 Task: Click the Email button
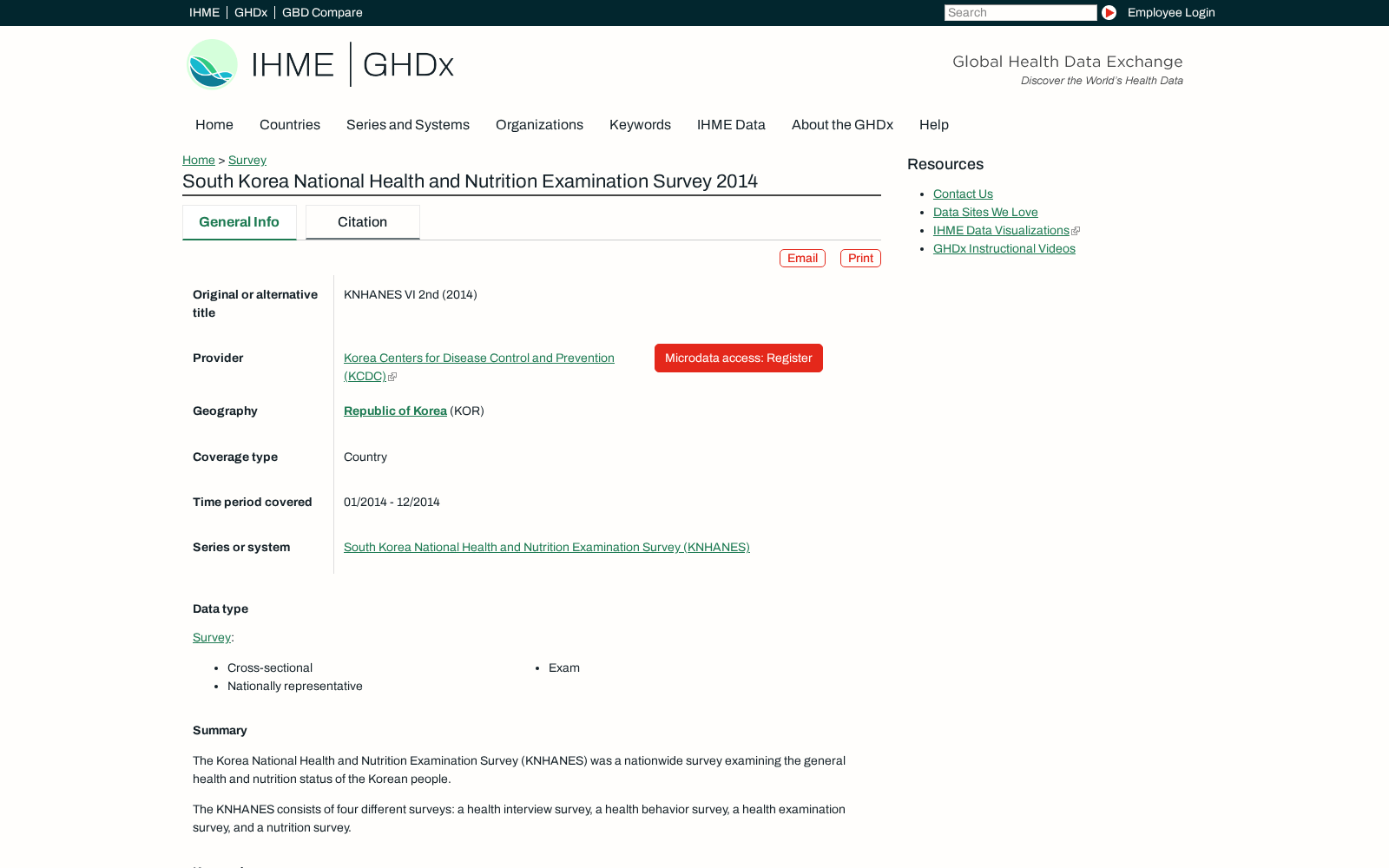click(x=802, y=259)
